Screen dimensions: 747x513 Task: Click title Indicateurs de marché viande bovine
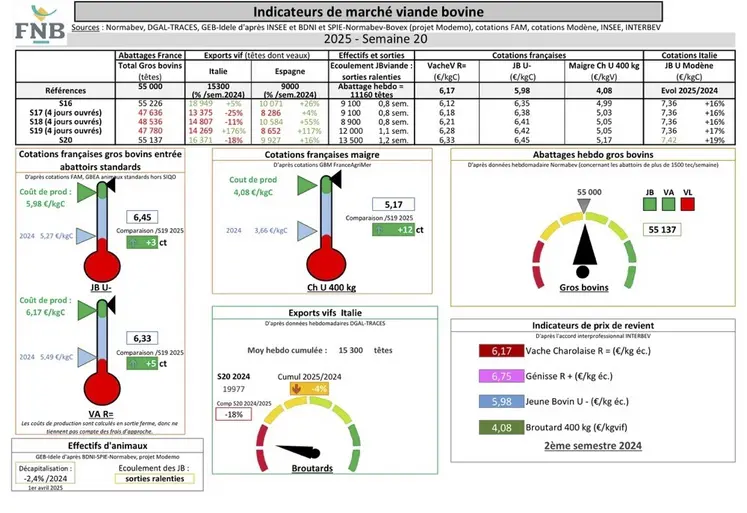click(368, 11)
